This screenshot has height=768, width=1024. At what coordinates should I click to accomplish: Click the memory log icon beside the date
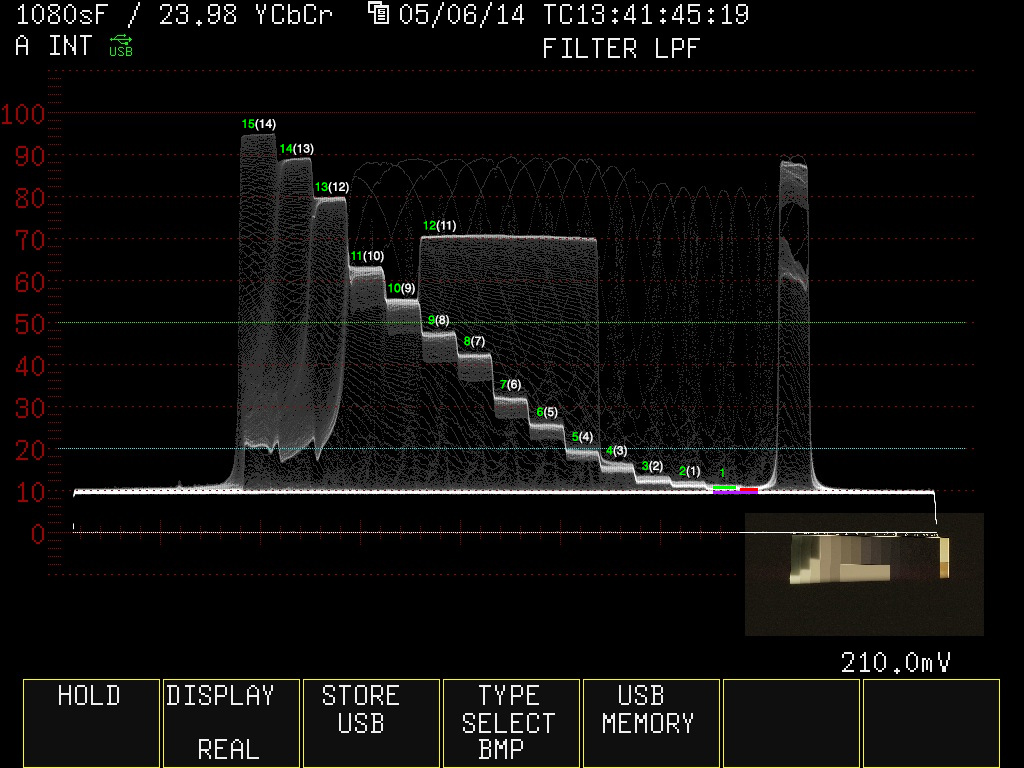coord(378,12)
